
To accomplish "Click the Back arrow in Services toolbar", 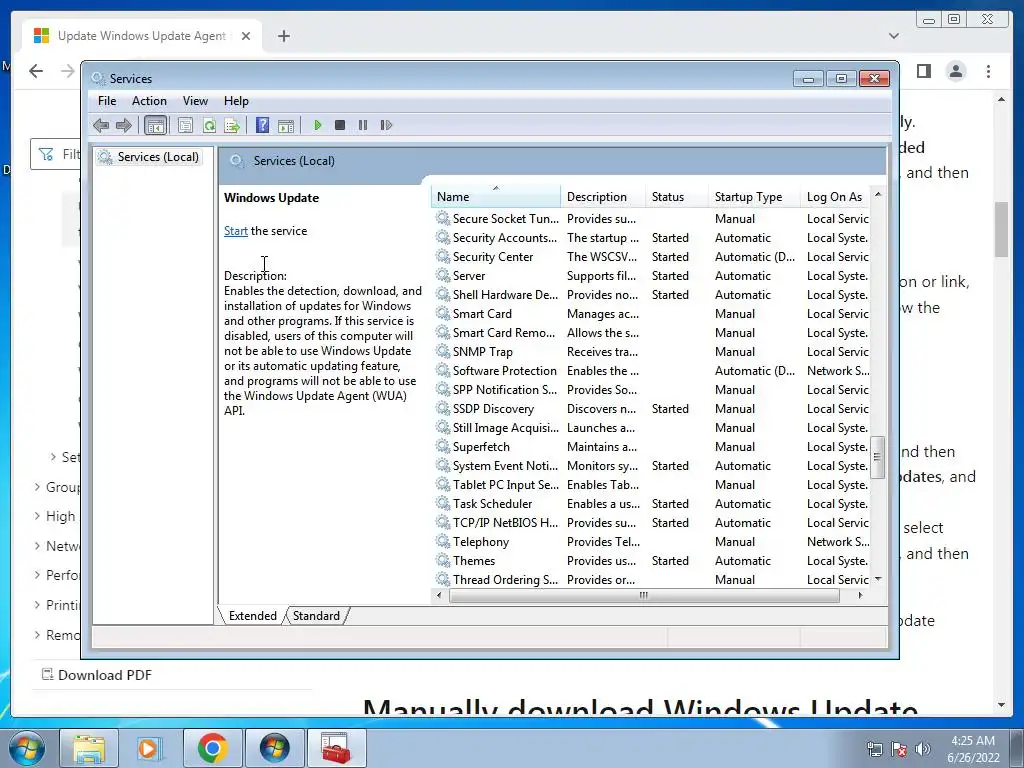I will pyautogui.click(x=101, y=125).
